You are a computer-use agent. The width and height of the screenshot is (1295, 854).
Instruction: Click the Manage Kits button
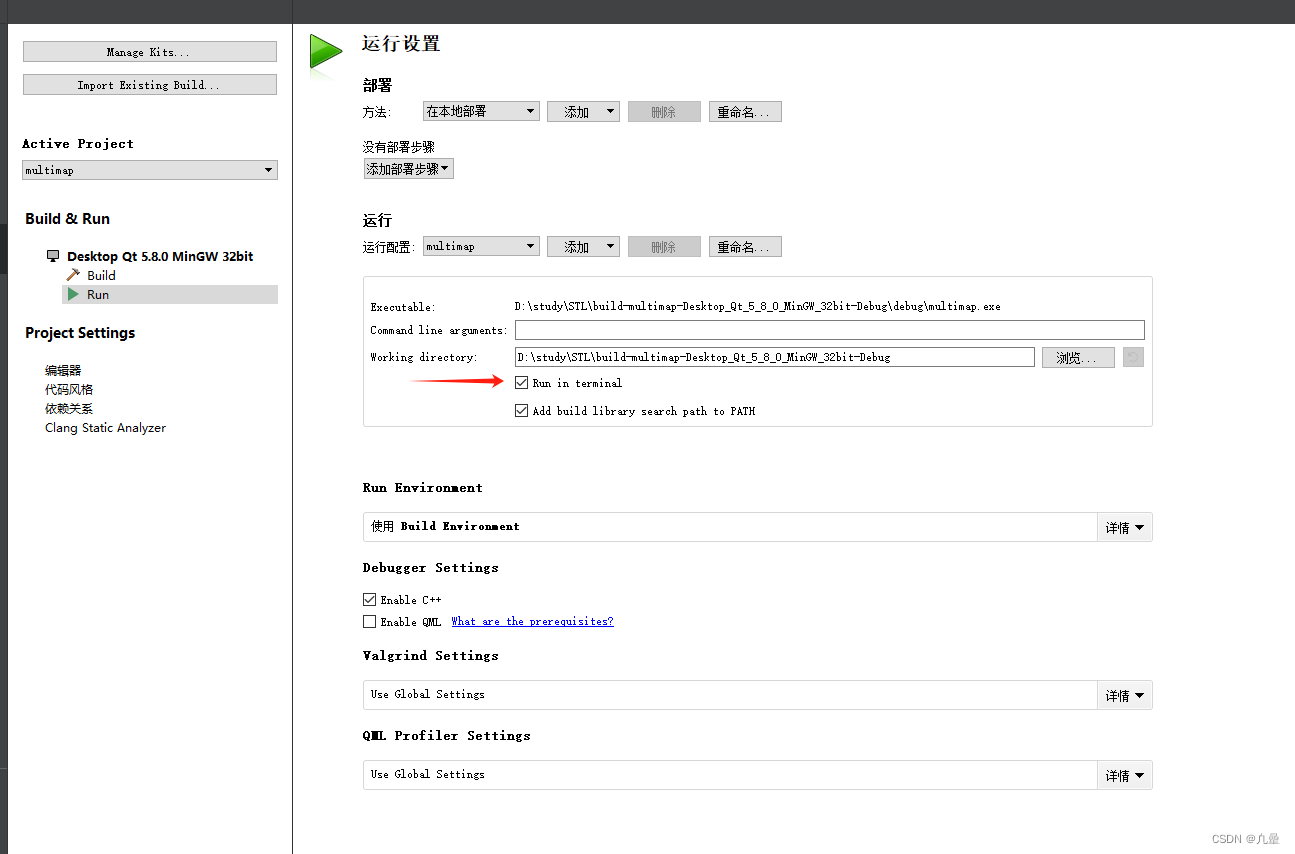pyautogui.click(x=149, y=51)
